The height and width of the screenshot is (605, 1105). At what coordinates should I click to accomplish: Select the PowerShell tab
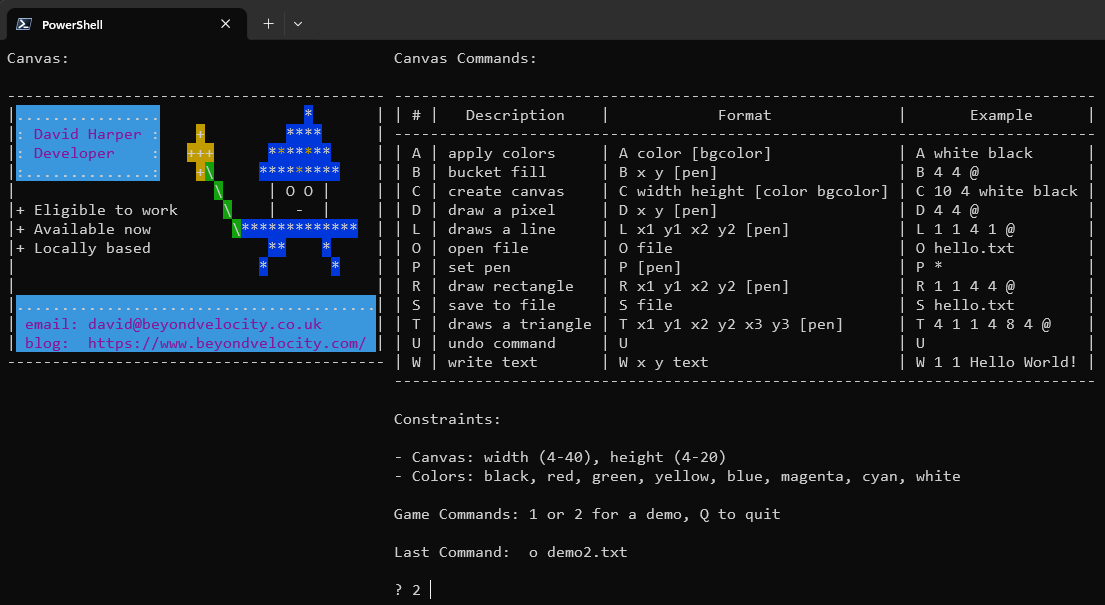click(x=127, y=24)
